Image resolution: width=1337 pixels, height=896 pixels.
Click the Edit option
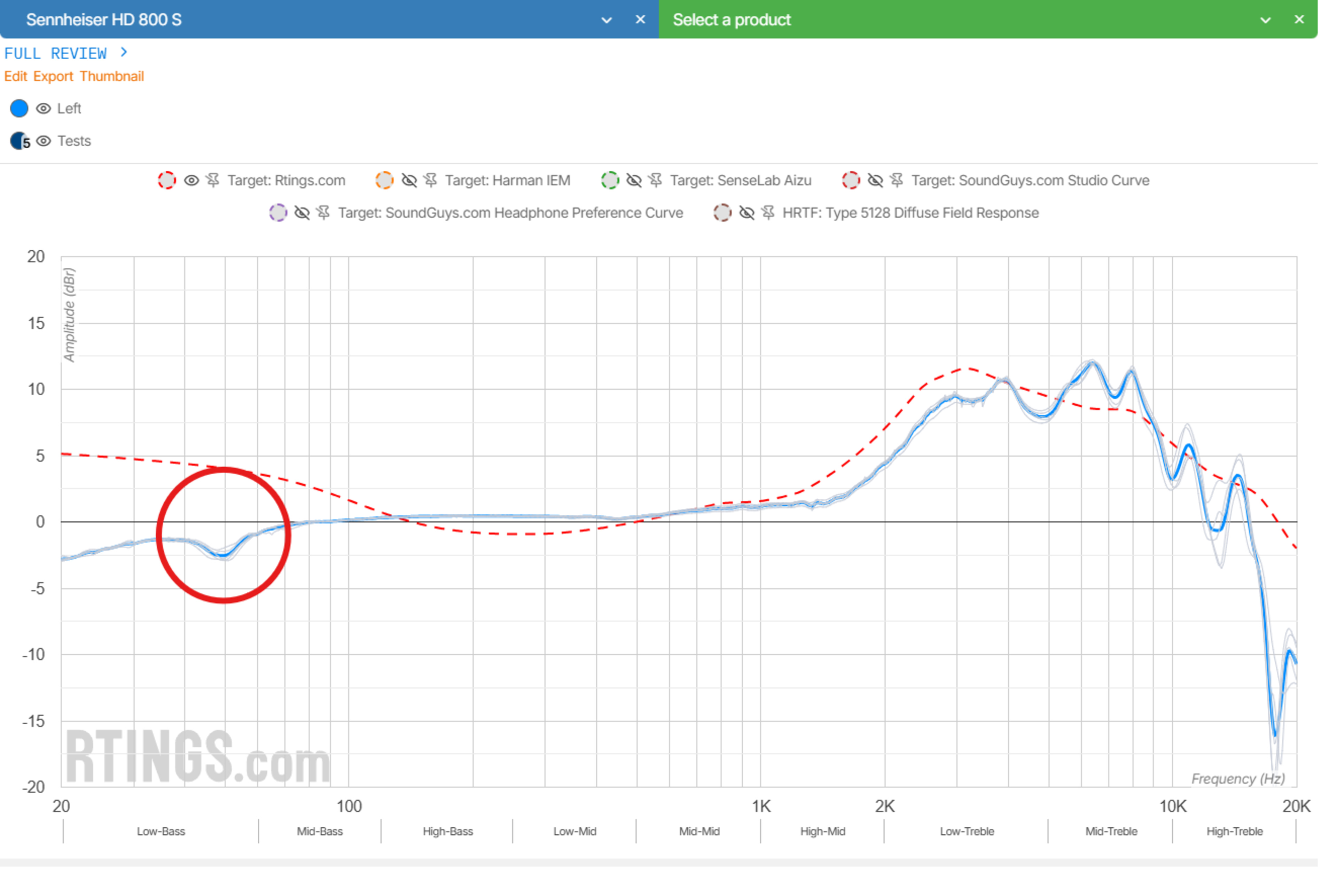15,77
